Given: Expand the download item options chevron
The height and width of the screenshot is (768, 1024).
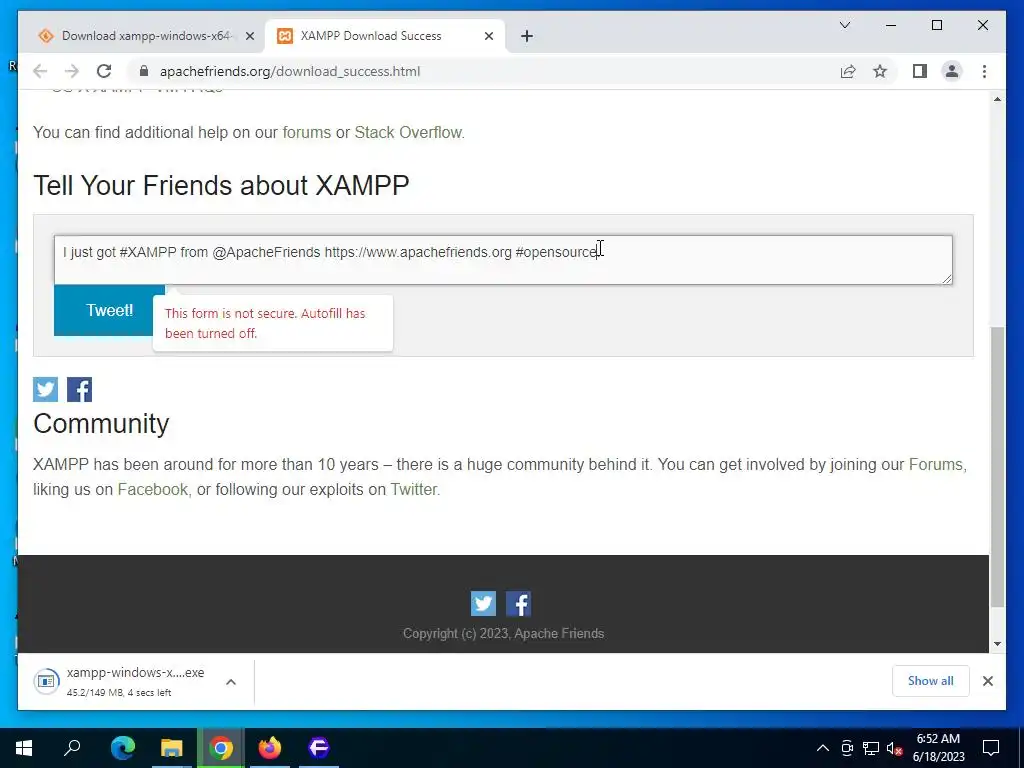Looking at the screenshot, I should coord(231,682).
